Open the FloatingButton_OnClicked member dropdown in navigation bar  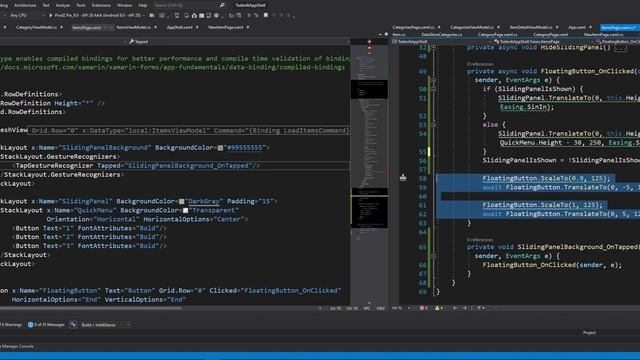point(618,42)
